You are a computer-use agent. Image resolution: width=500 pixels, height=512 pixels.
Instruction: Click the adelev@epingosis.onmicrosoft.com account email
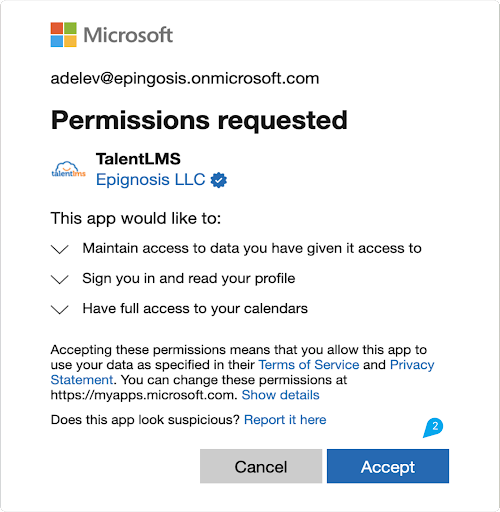click(185, 79)
